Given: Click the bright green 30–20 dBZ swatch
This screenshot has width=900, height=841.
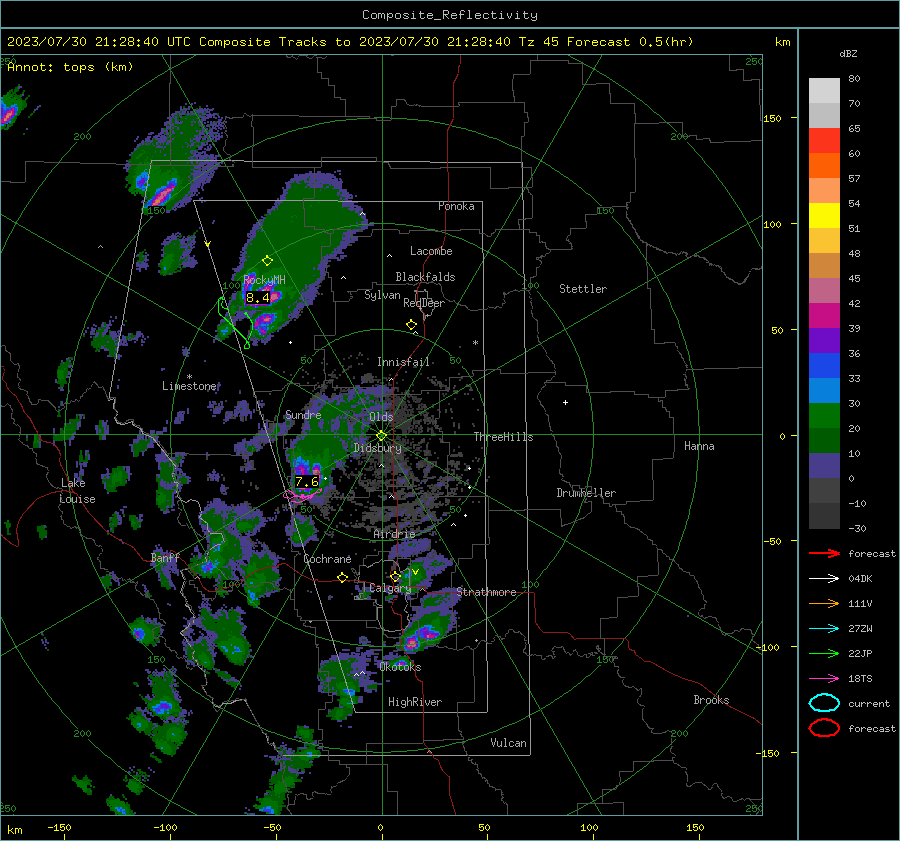Looking at the screenshot, I should (824, 416).
